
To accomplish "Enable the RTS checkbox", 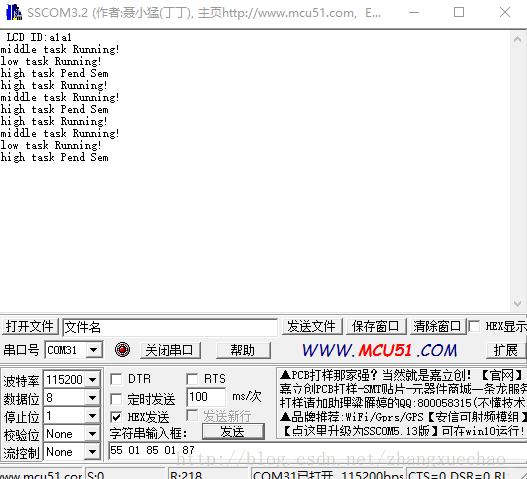I will tap(192, 379).
